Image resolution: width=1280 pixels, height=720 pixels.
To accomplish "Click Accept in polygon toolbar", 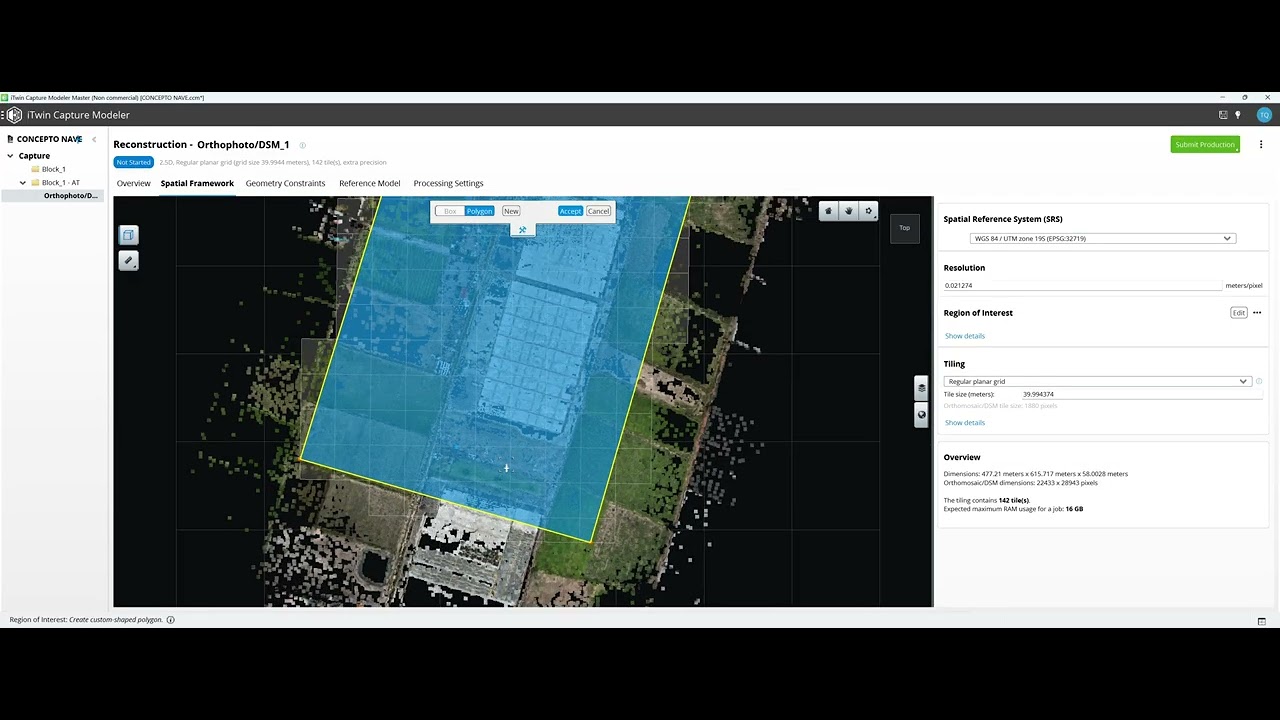I will [570, 211].
